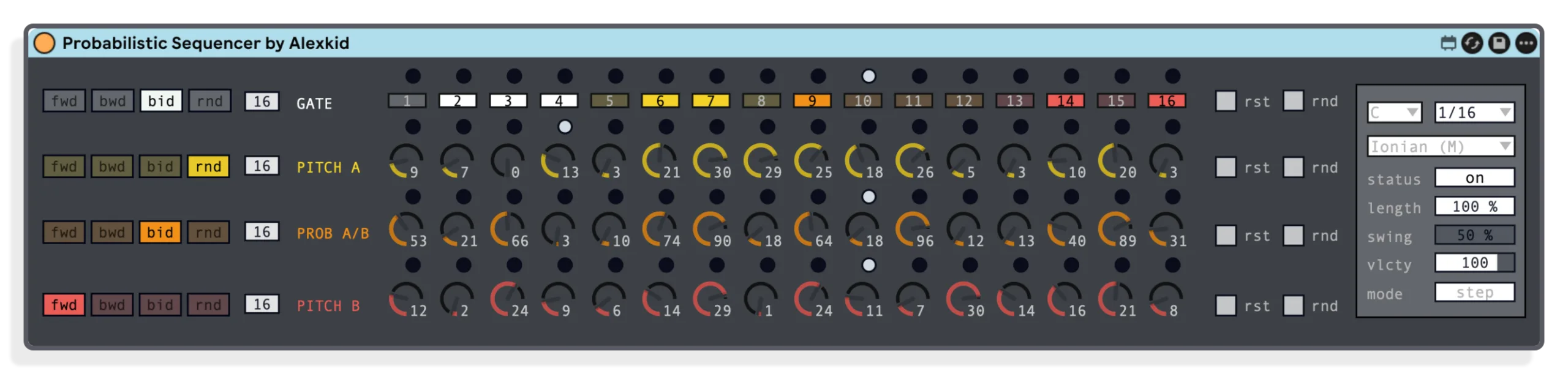Click the mode step selector

click(1474, 293)
